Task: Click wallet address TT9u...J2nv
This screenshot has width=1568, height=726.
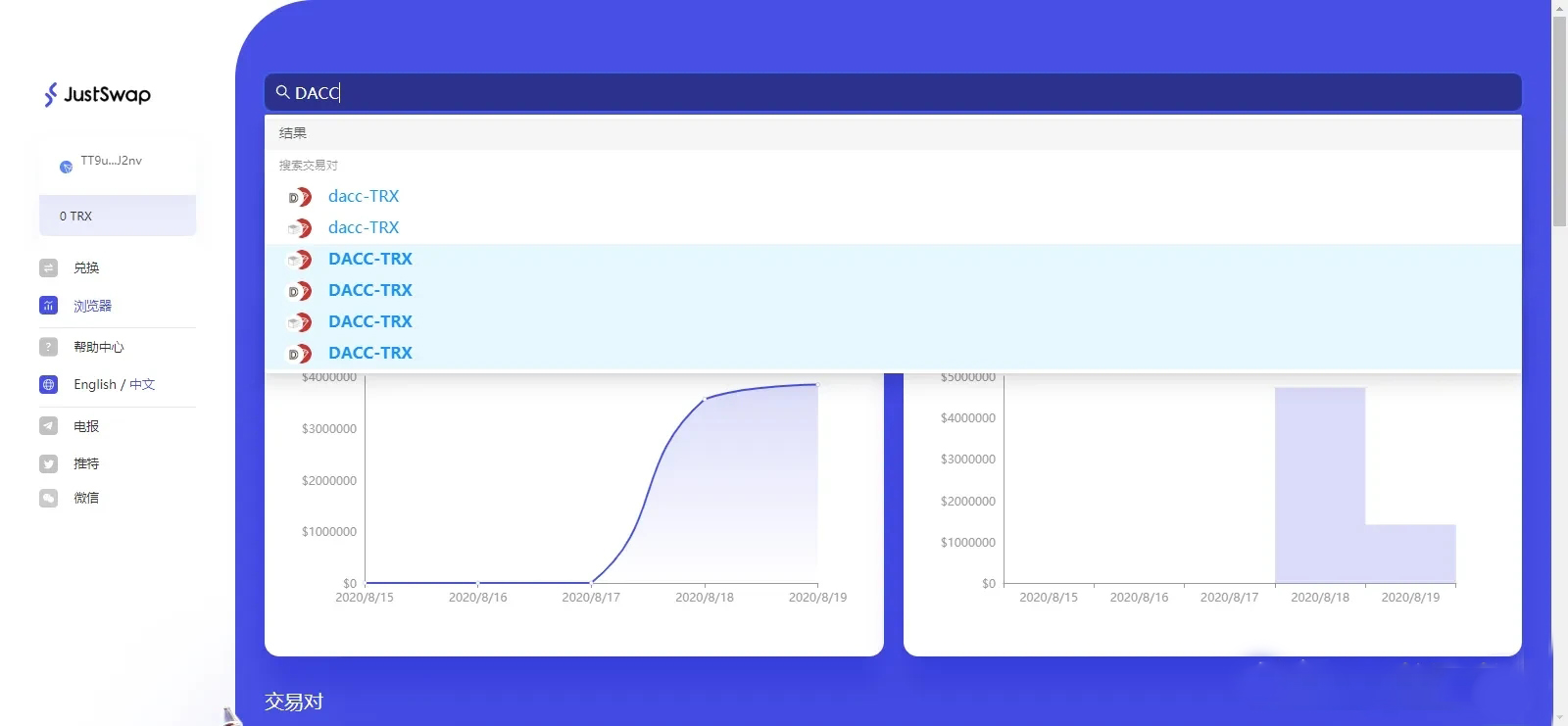Action: click(x=112, y=161)
